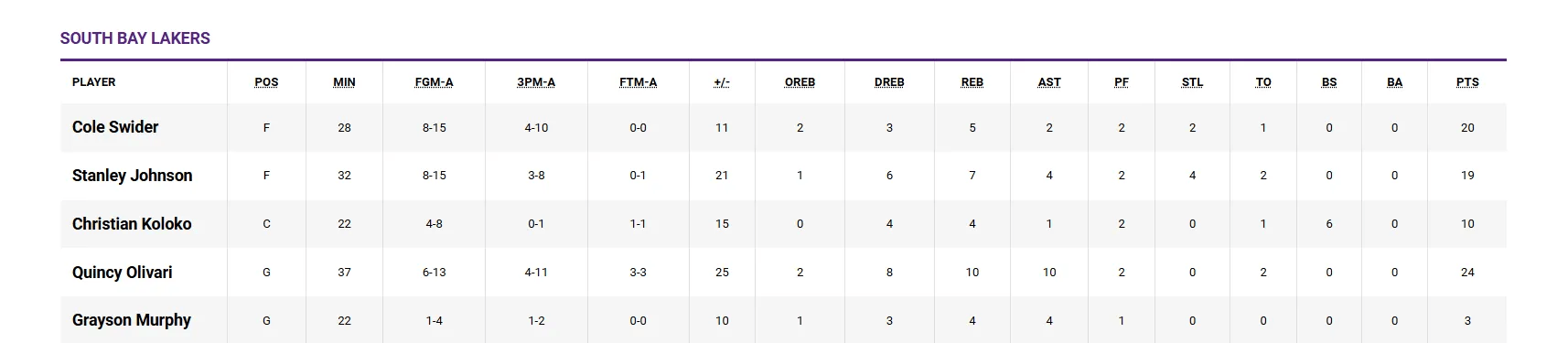Open Stanley Johnson's player link

coord(132,176)
